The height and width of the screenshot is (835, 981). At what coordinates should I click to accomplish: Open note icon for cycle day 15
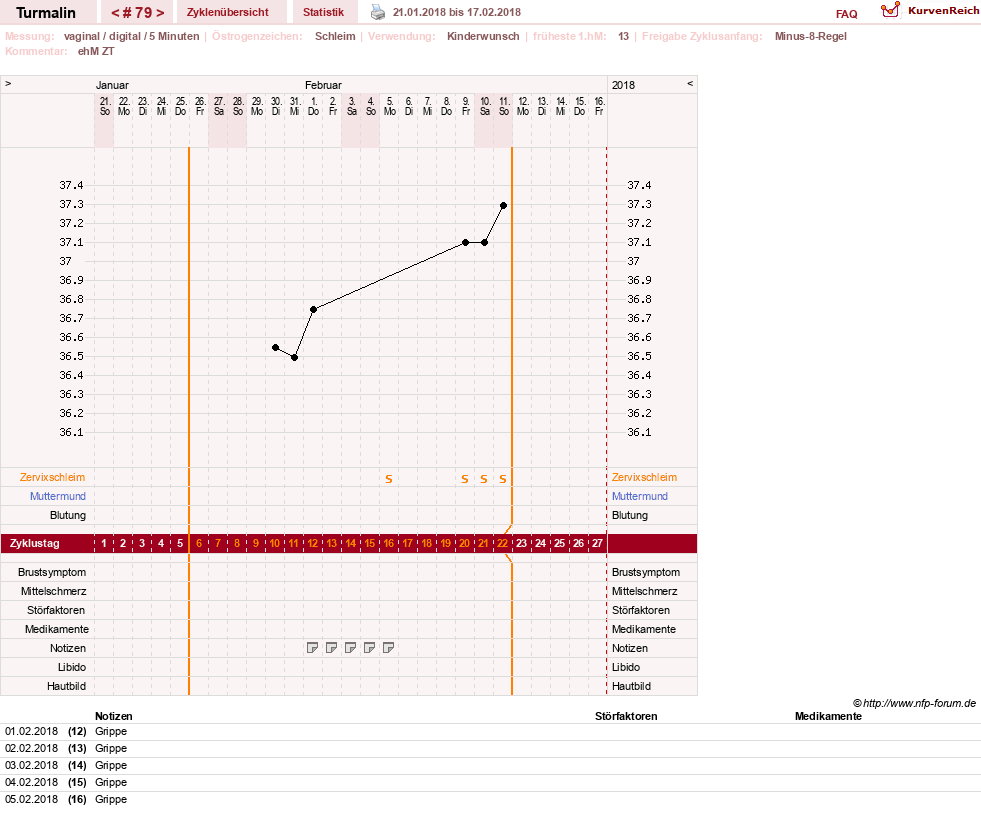coord(369,648)
